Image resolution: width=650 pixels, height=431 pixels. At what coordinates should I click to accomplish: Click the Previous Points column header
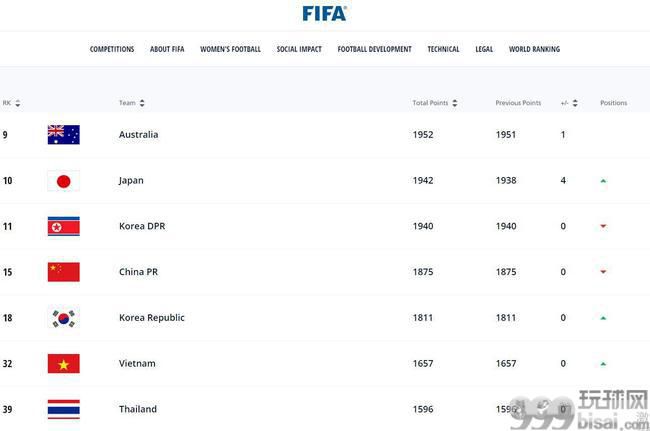pos(518,103)
